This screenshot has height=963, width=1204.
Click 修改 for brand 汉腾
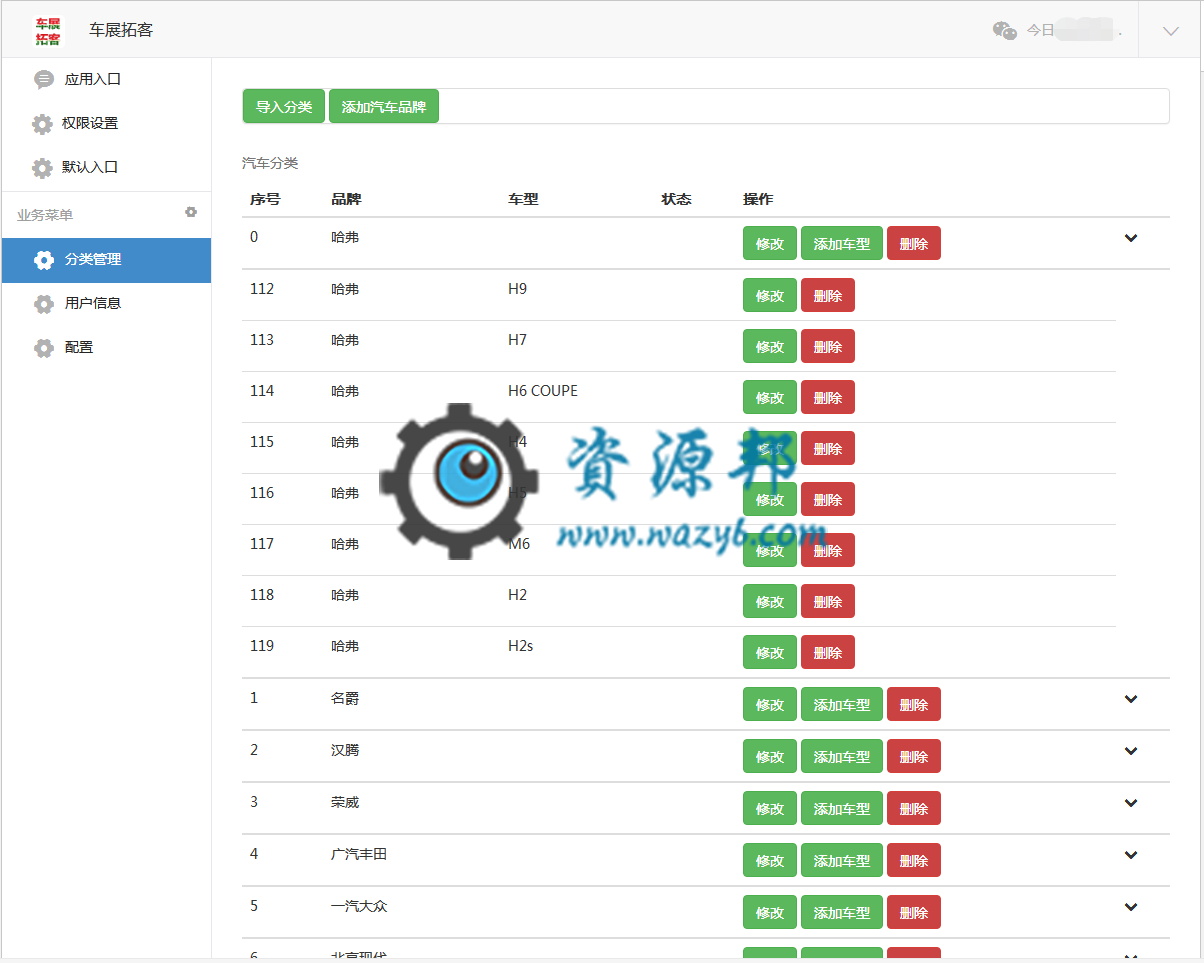pos(770,756)
